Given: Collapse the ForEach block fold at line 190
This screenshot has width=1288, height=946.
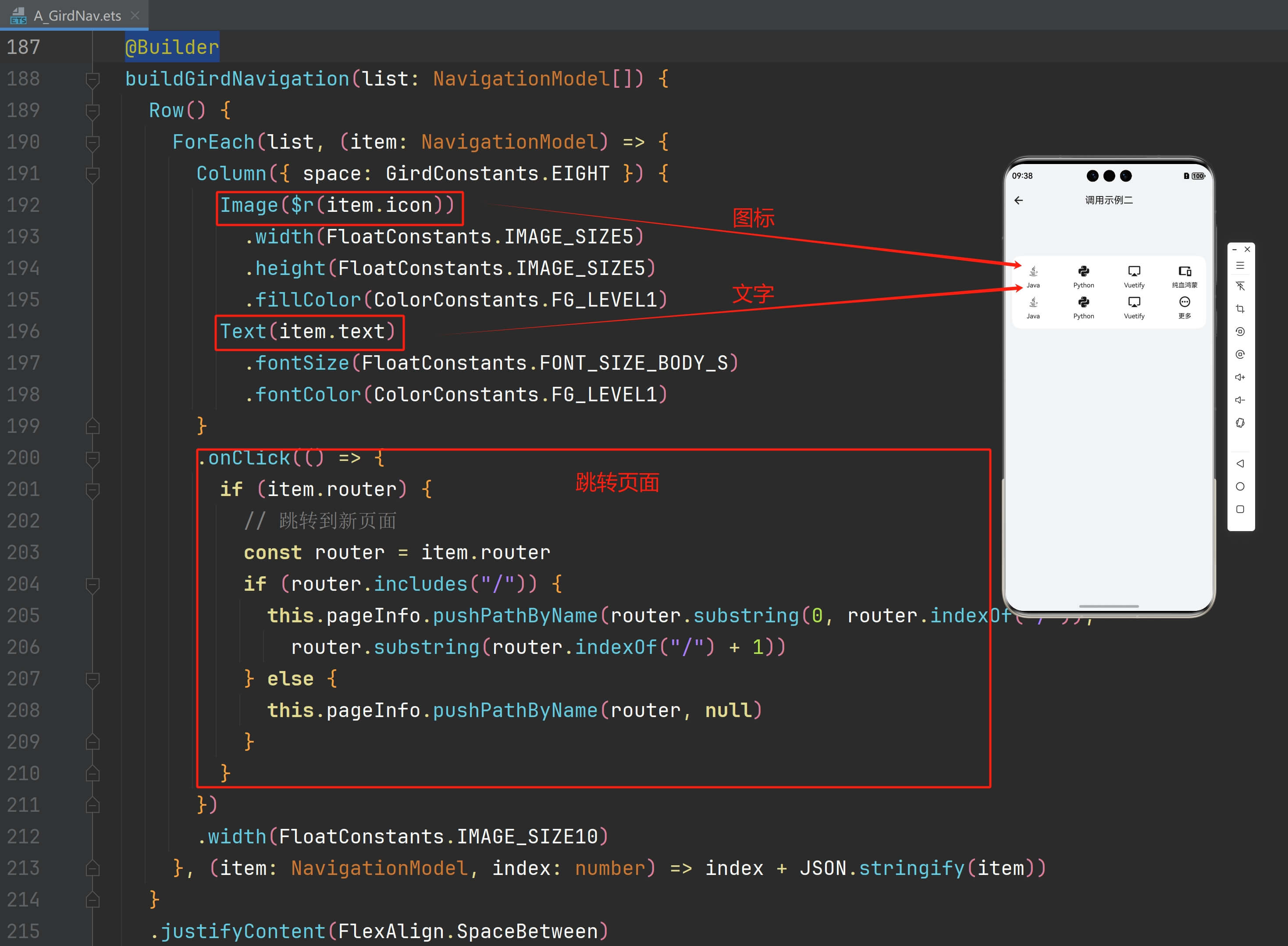Looking at the screenshot, I should (x=92, y=142).
